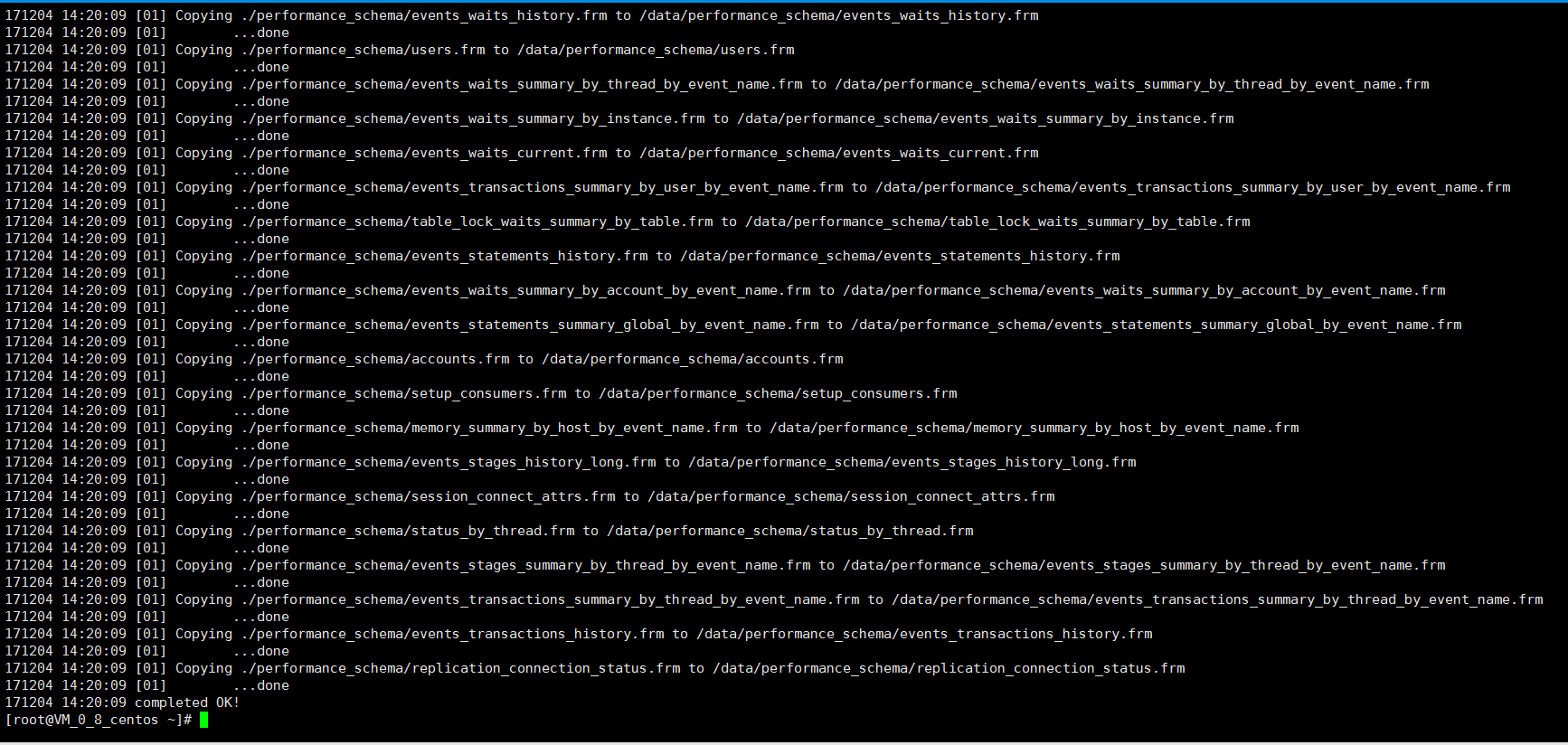Click destination path '/data/performance_schema/events_stages_history_long.frm'
1568x745 pixels.
click(x=912, y=462)
